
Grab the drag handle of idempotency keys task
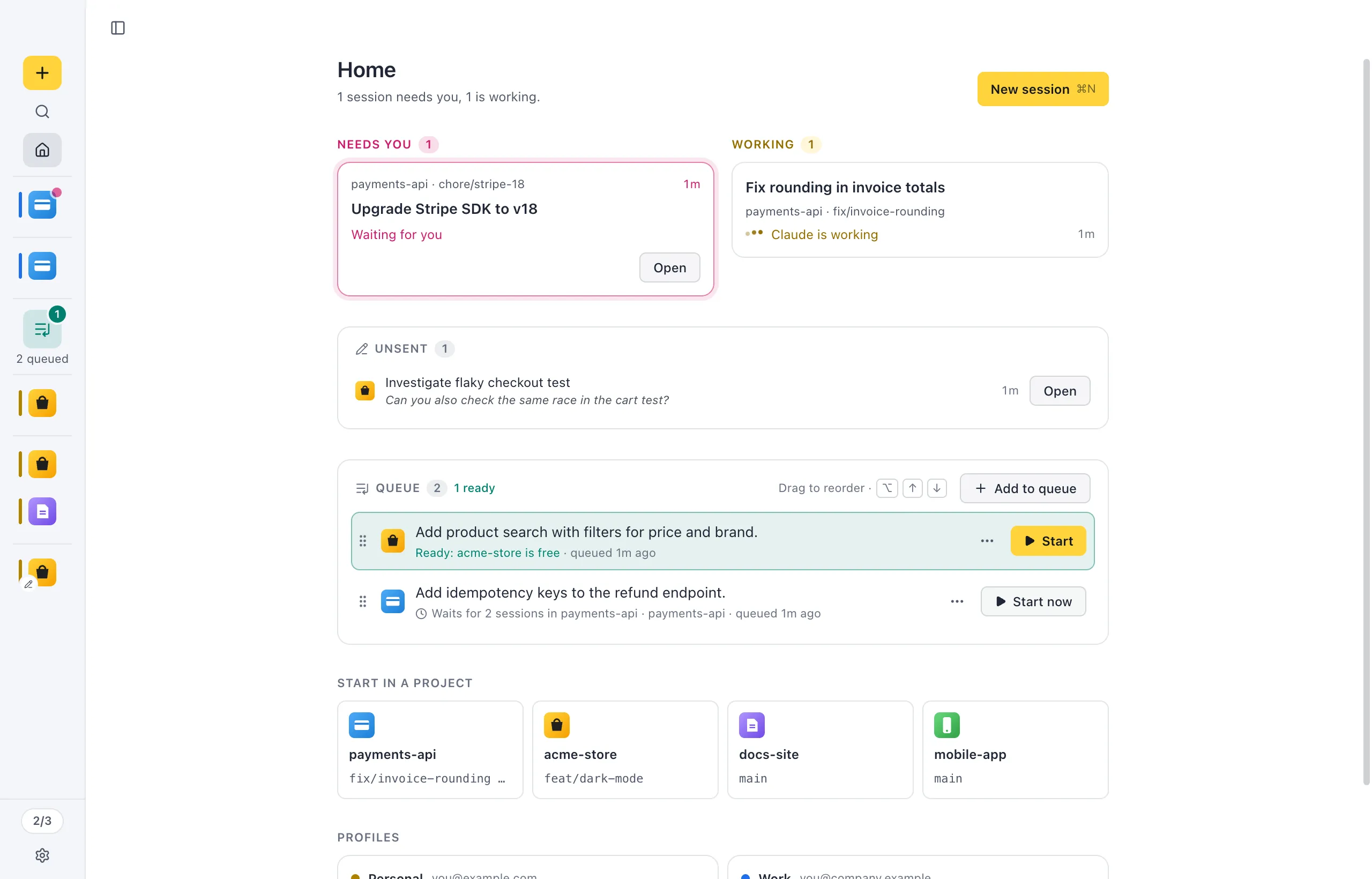[x=362, y=601]
